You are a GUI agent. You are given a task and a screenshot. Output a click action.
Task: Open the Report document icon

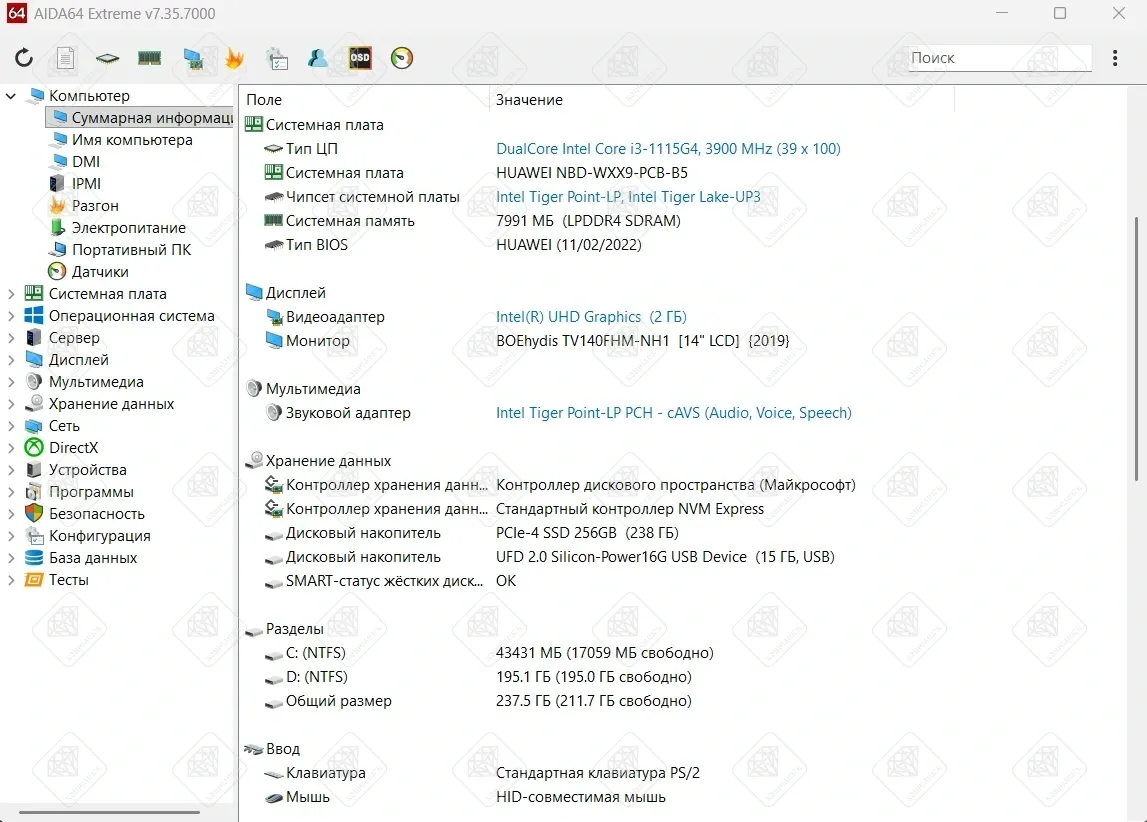tap(66, 58)
